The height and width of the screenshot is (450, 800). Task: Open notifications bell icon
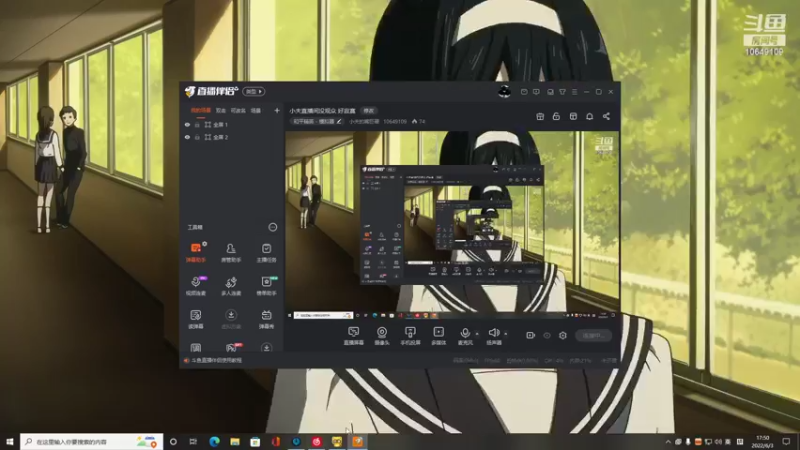pyautogui.click(x=589, y=116)
